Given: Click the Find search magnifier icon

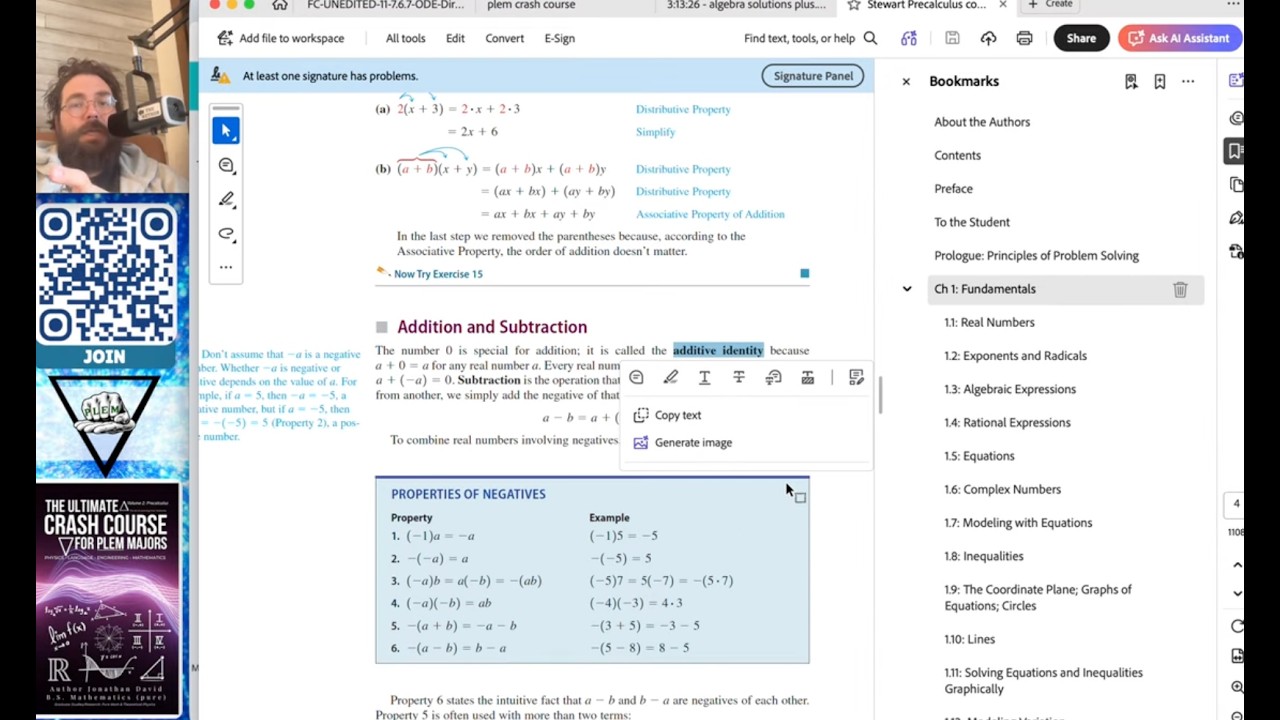Looking at the screenshot, I should pyautogui.click(x=870, y=38).
